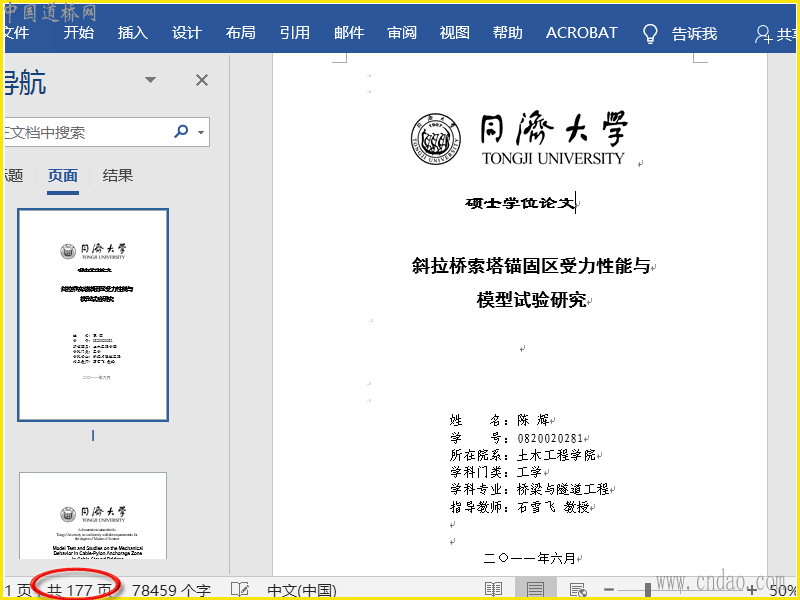
Task: Click the lightbulb Tell Me icon
Action: pos(649,34)
